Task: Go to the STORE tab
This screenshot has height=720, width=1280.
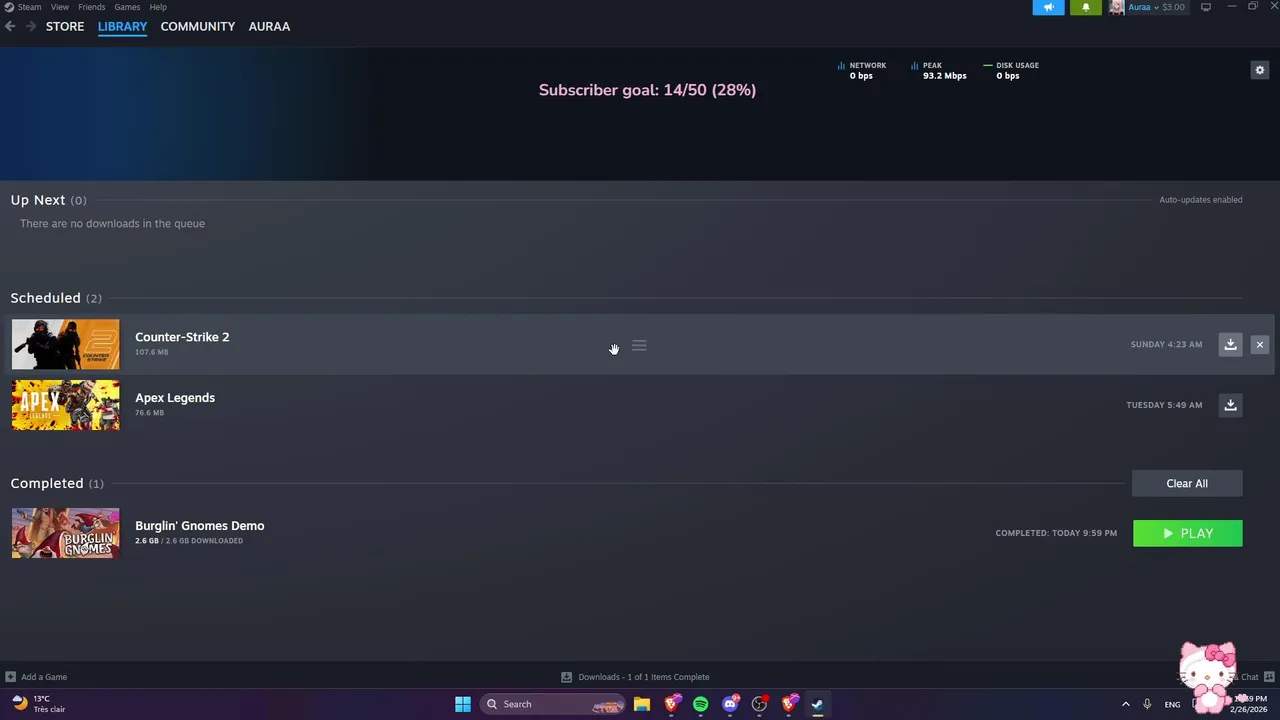Action: pos(65,26)
